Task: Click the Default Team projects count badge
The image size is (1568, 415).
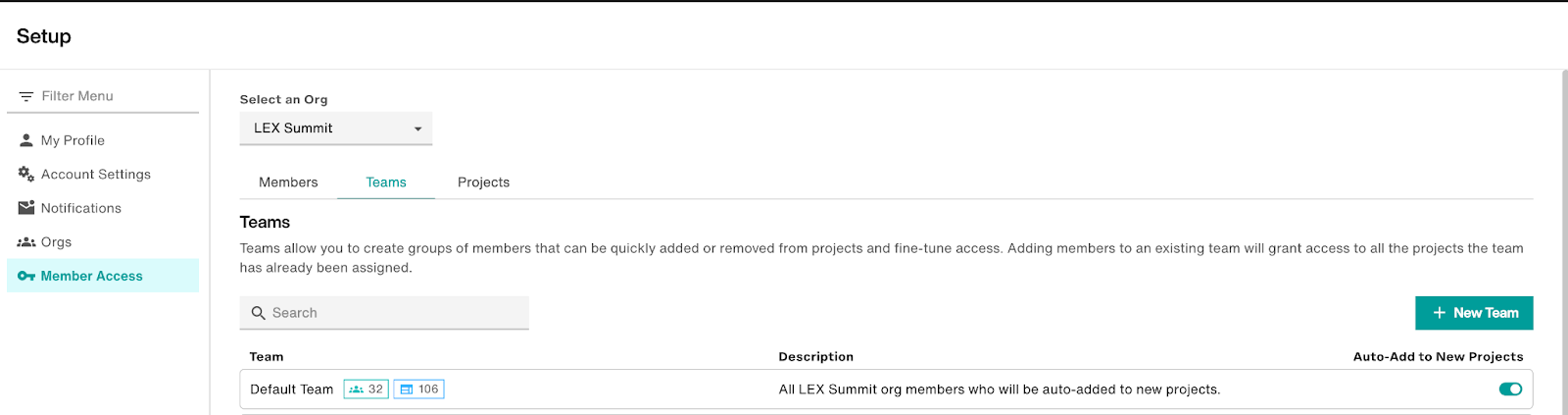Action: (x=419, y=389)
